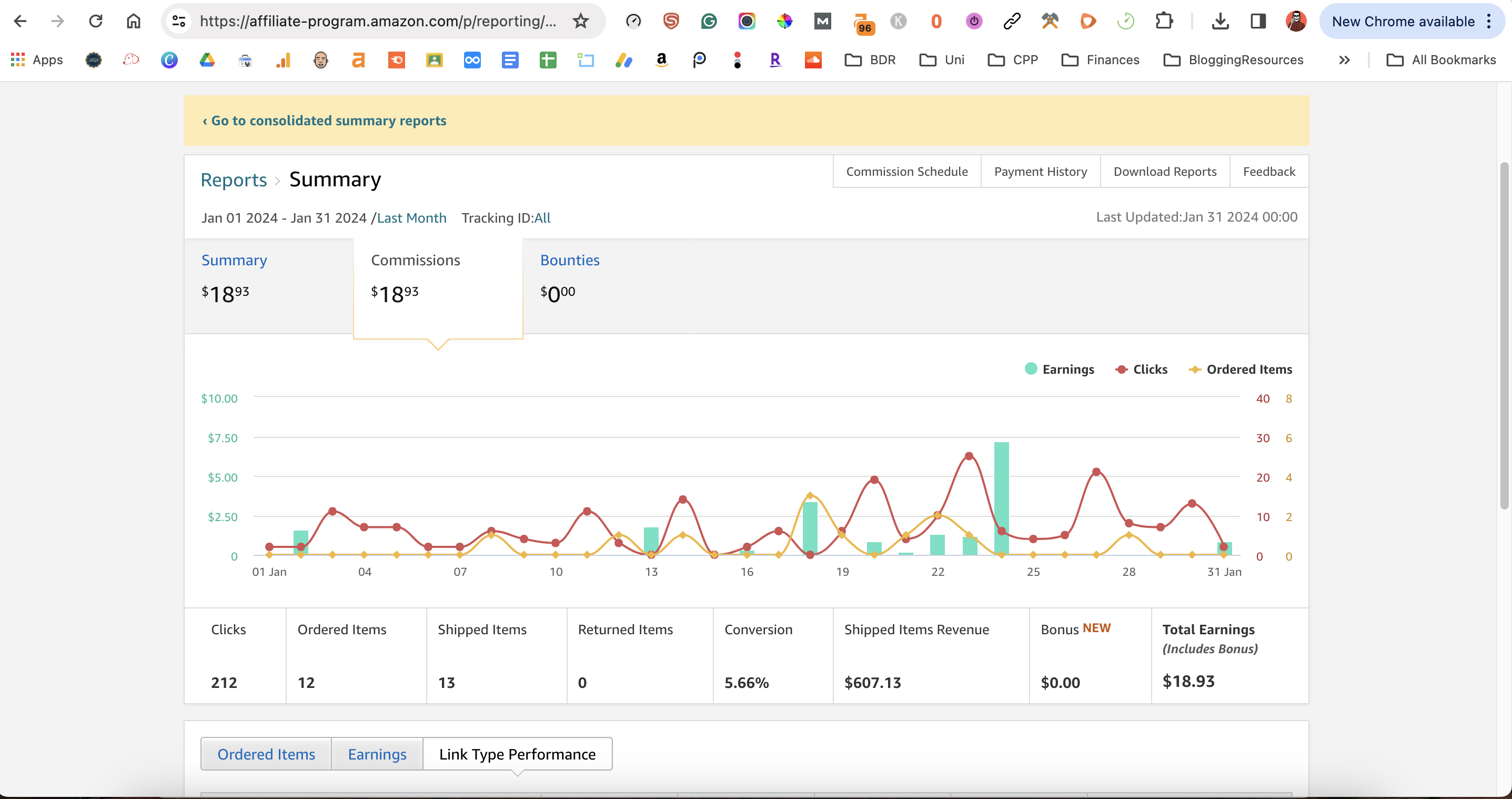The image size is (1512, 799).
Task: Open the Google AdSense bookmark icon
Action: (623, 60)
